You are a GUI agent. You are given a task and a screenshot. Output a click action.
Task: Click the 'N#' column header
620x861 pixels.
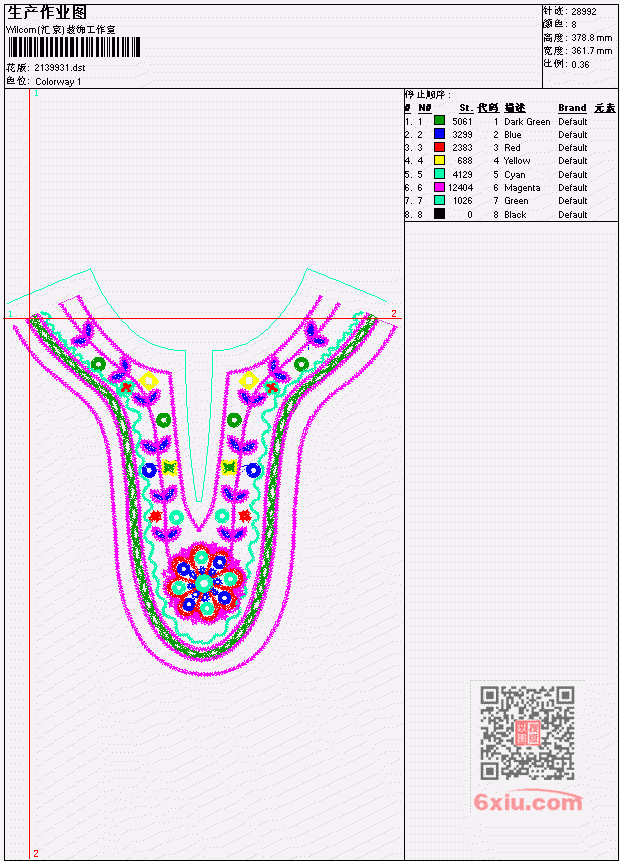pyautogui.click(x=424, y=108)
